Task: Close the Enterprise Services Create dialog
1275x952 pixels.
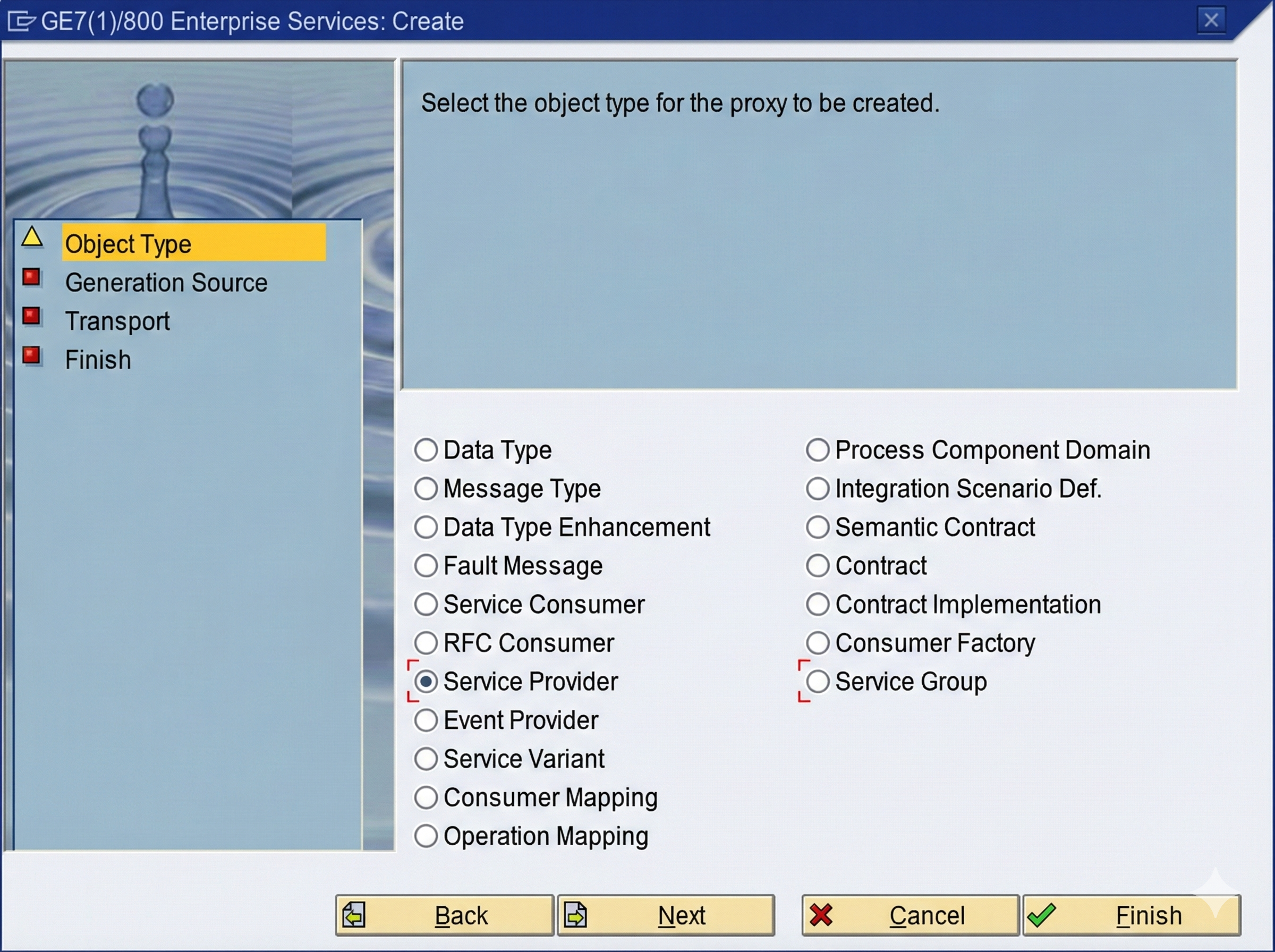Action: (1211, 20)
